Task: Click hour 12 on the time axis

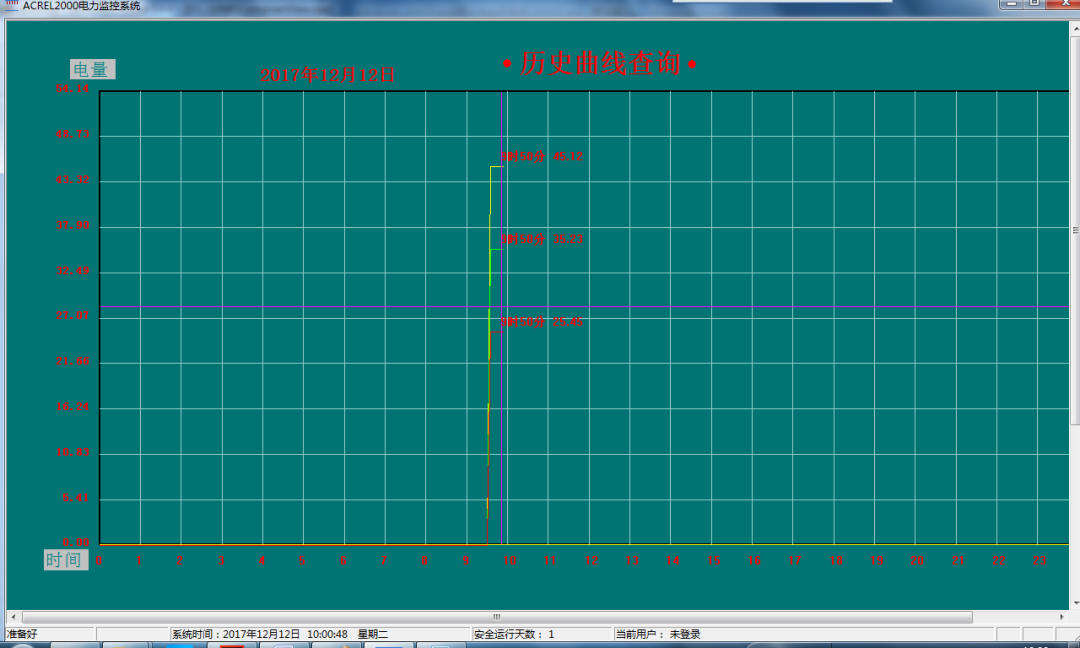Action: coord(591,561)
